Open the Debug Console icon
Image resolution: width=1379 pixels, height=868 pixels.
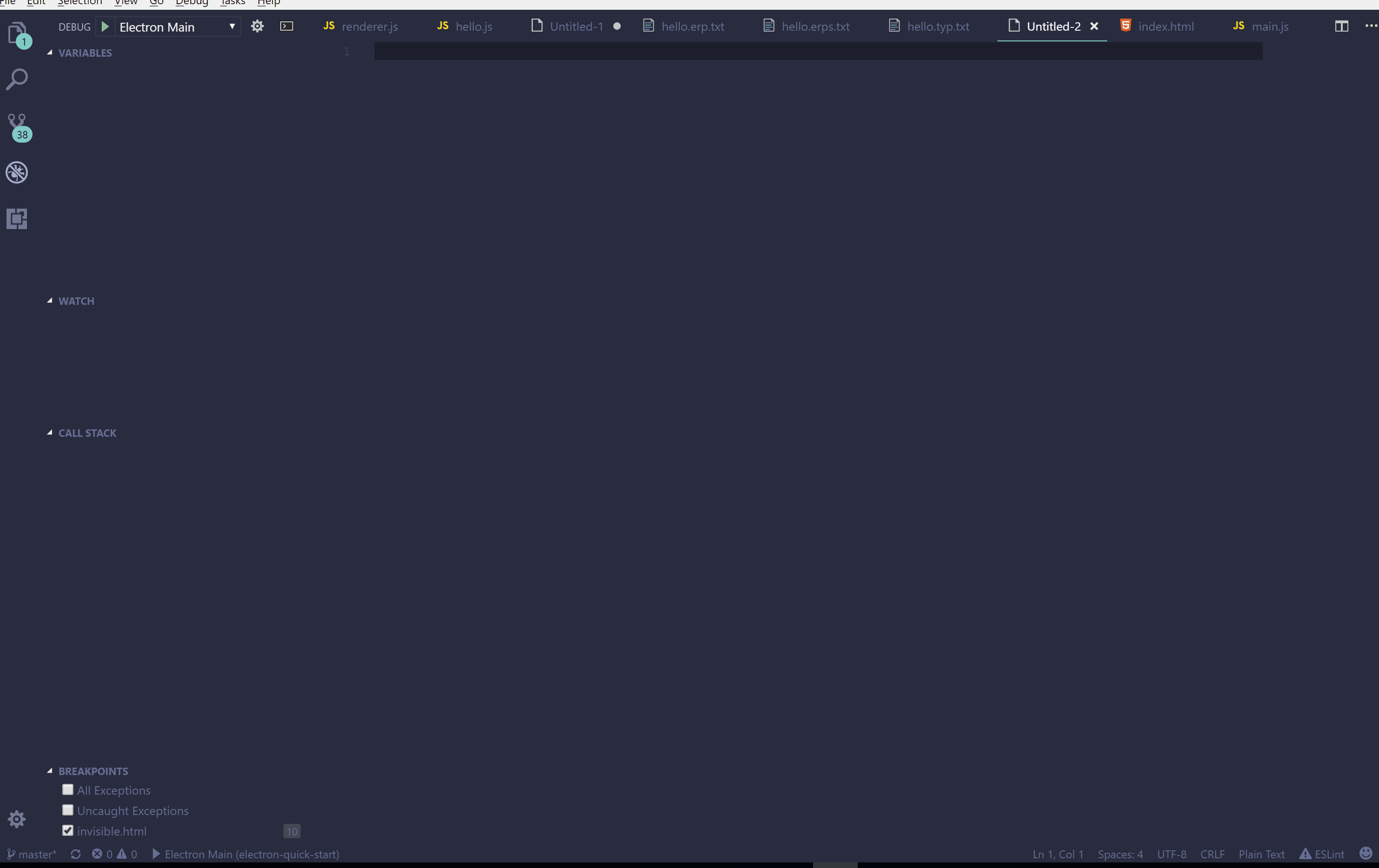286,26
